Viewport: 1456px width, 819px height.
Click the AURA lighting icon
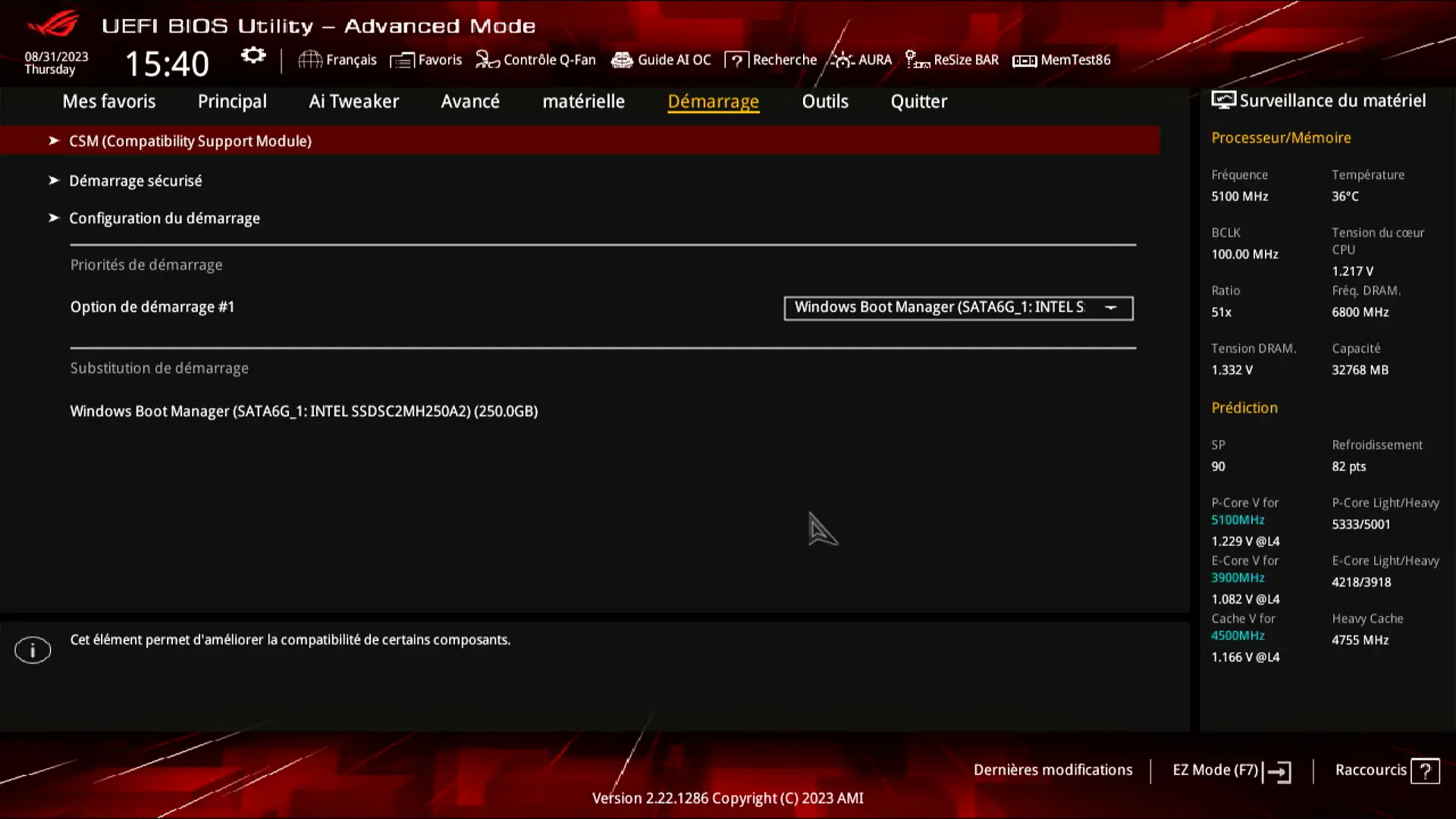[842, 59]
